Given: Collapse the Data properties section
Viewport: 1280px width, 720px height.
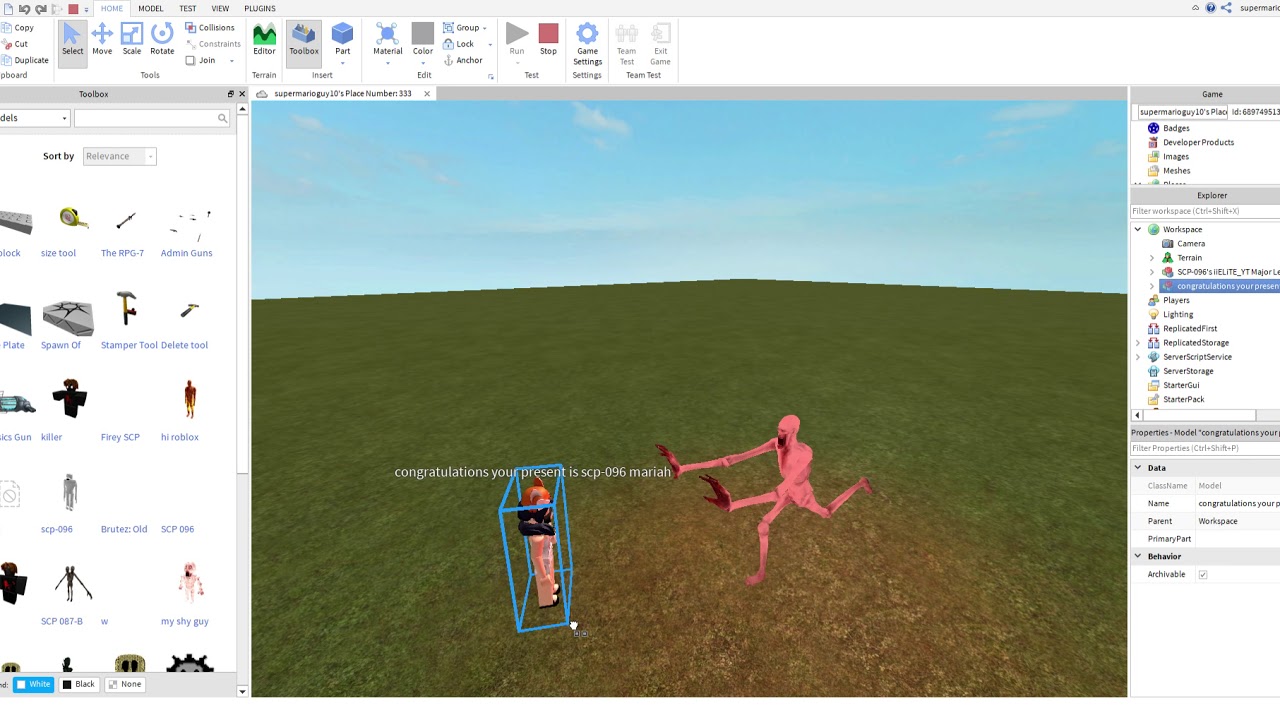Looking at the screenshot, I should click(x=1137, y=468).
